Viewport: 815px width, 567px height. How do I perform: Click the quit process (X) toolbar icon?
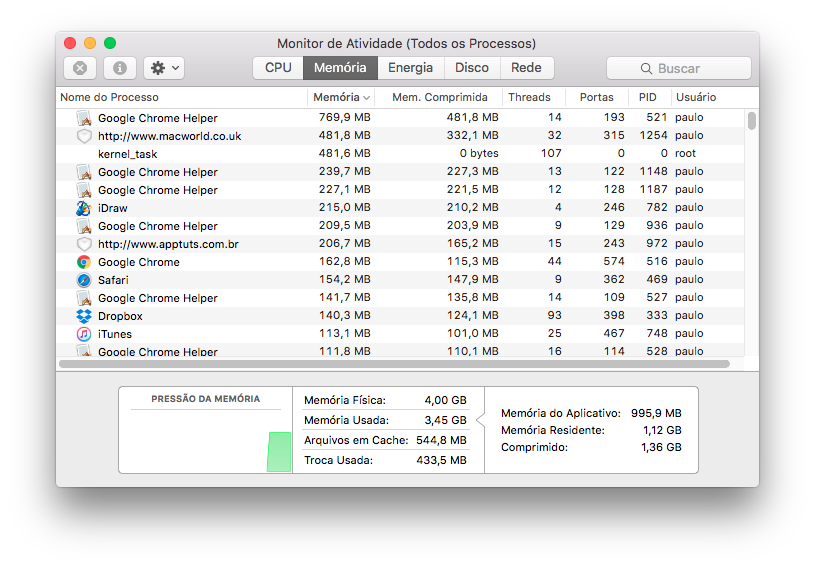click(x=80, y=68)
